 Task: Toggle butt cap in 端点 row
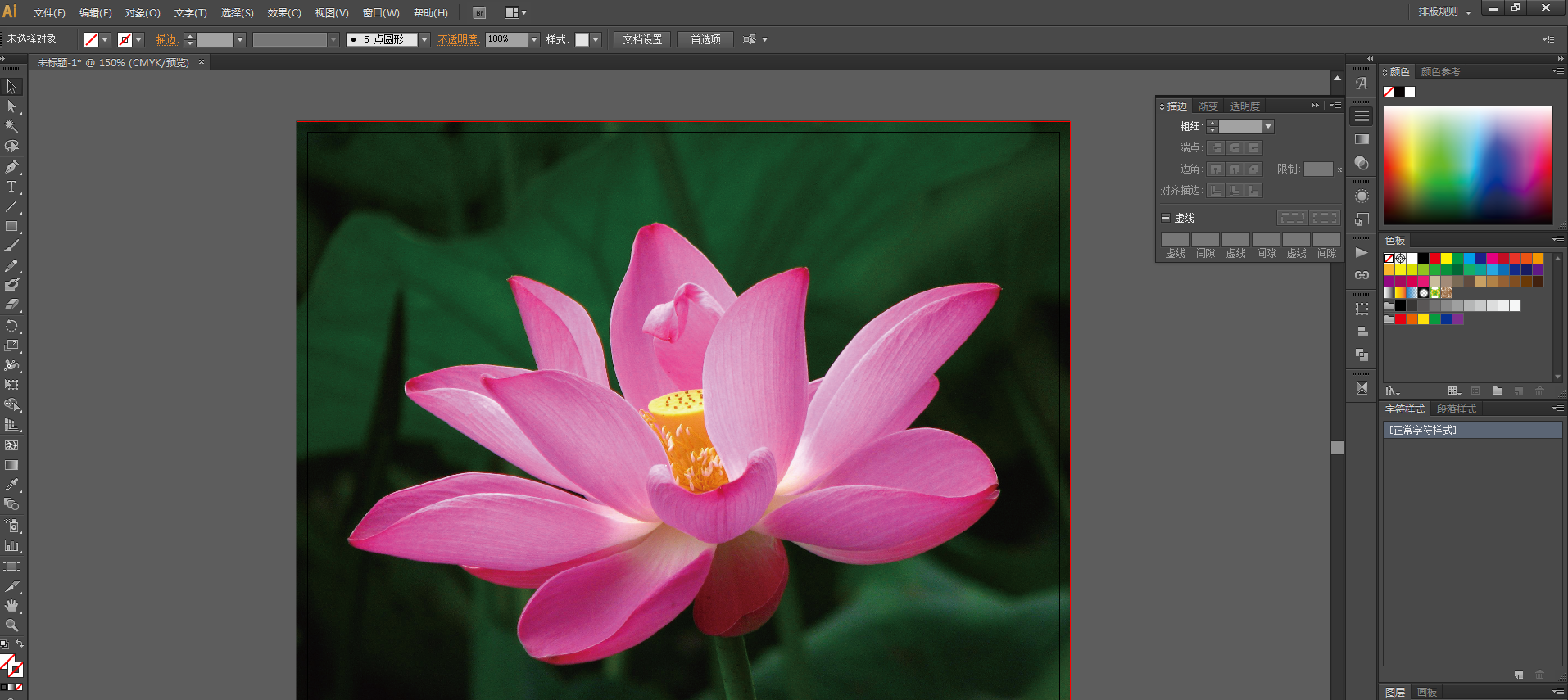(x=1216, y=147)
